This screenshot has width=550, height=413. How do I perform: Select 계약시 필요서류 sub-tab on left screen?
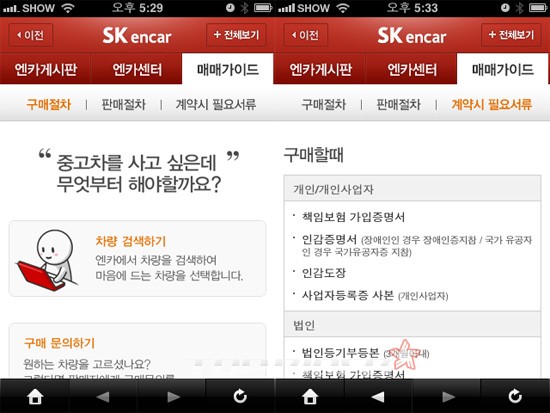[x=216, y=104]
